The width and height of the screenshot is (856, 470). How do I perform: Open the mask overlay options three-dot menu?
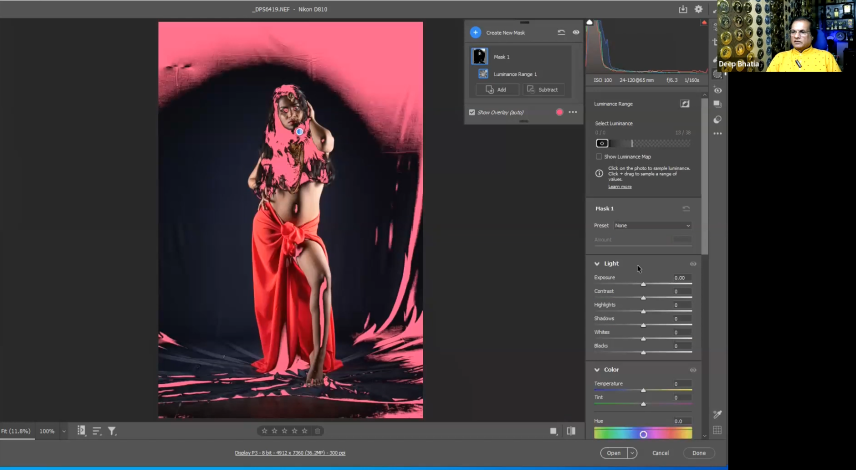coord(573,112)
